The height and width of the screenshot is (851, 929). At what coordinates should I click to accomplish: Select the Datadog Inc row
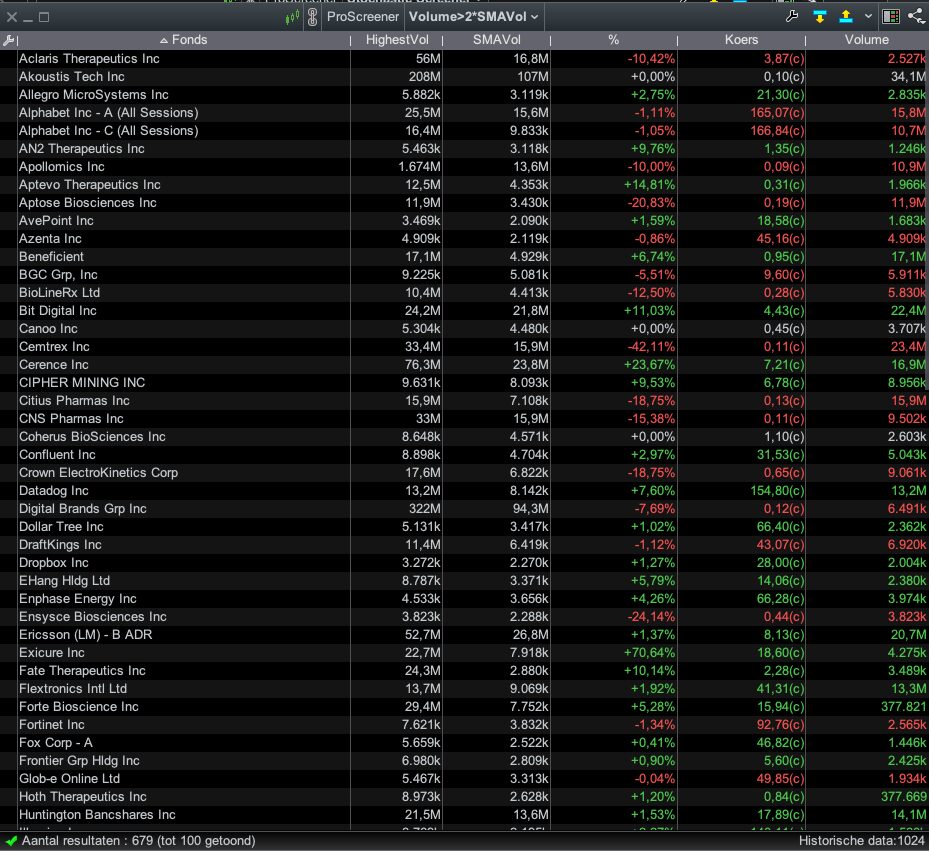tap(464, 491)
